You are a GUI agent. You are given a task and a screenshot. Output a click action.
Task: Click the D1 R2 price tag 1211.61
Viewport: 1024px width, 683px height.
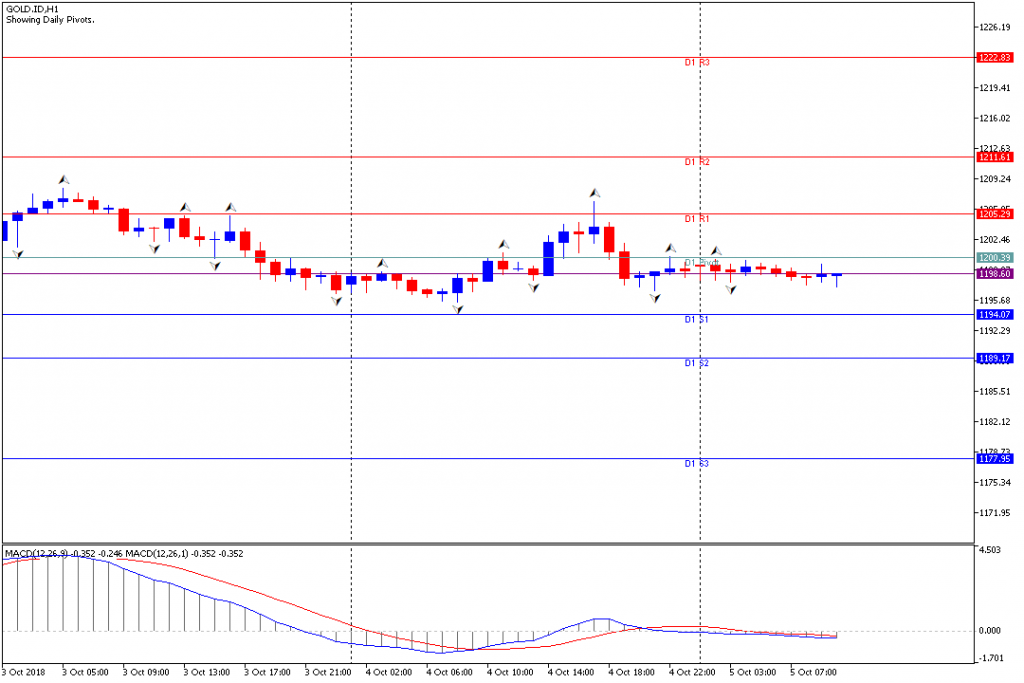click(x=994, y=157)
